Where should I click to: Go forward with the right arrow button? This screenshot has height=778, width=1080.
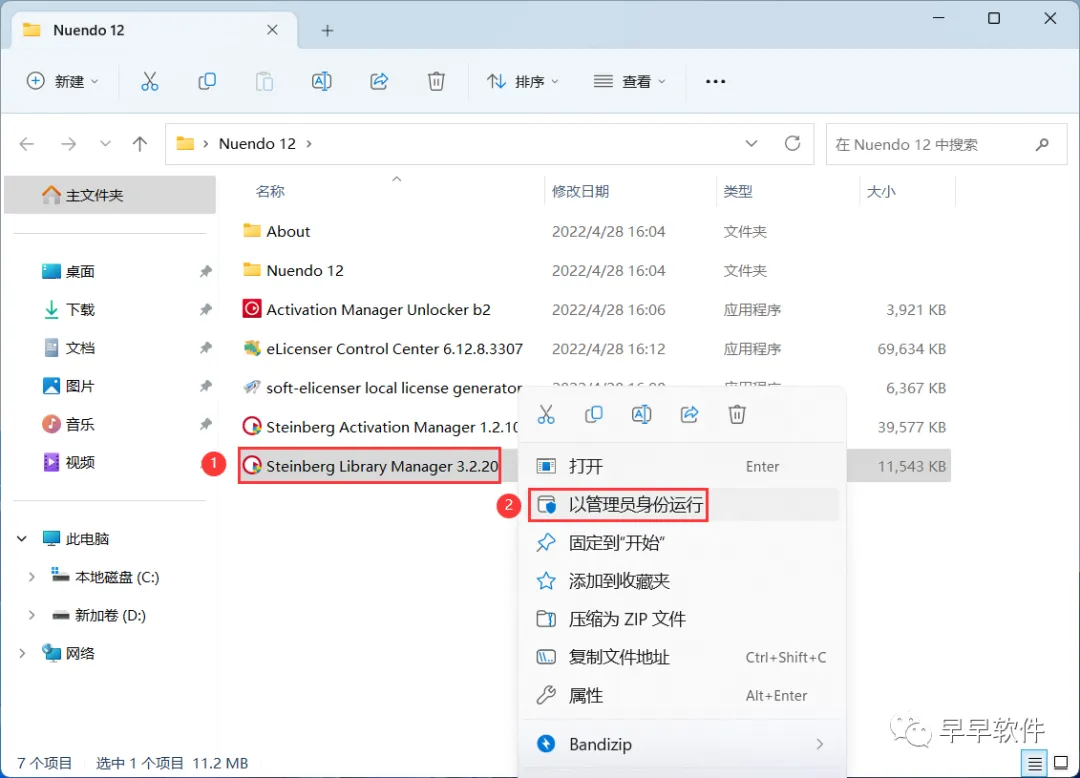pos(68,144)
